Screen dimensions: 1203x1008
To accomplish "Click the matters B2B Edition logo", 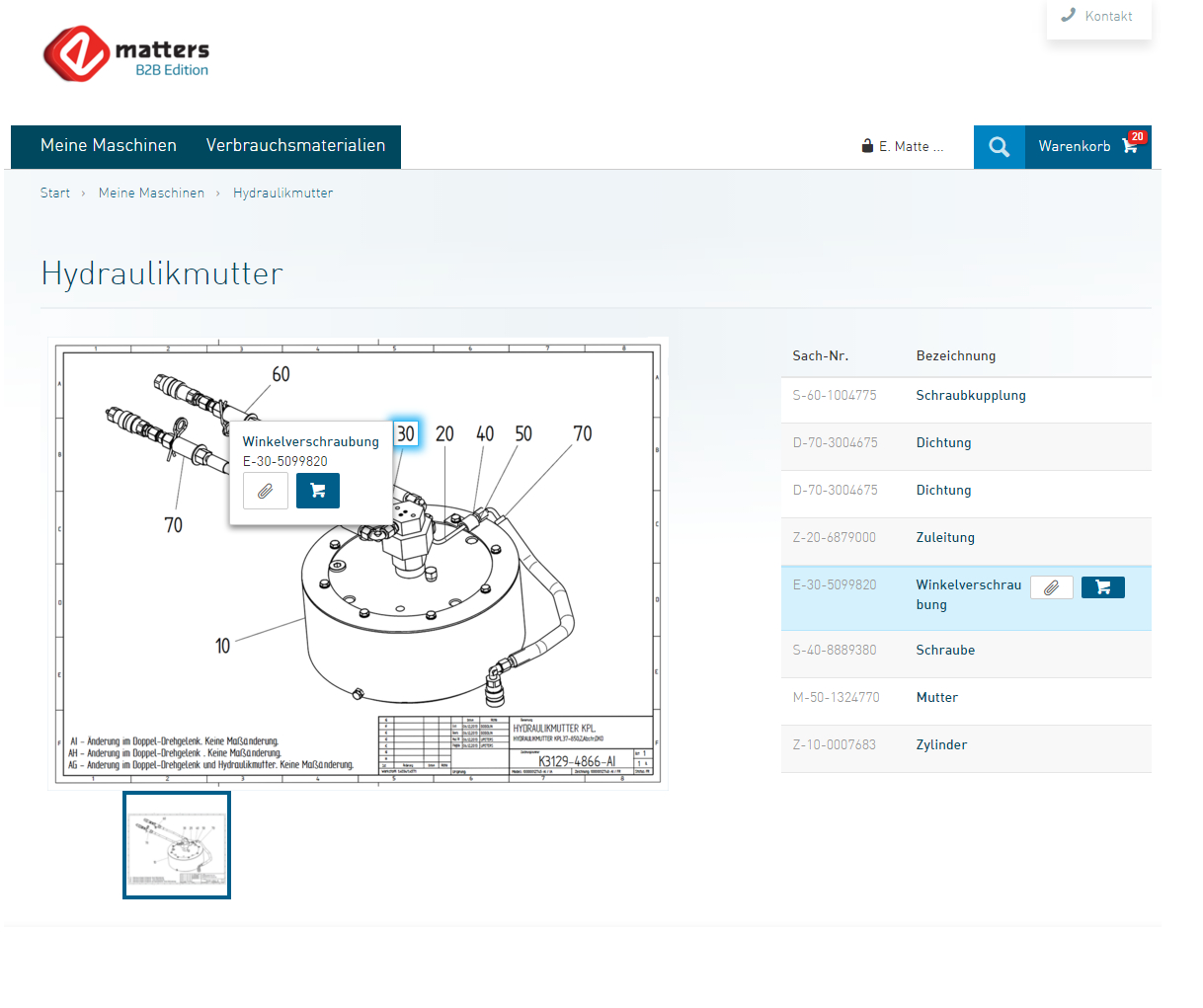I will pos(126,54).
